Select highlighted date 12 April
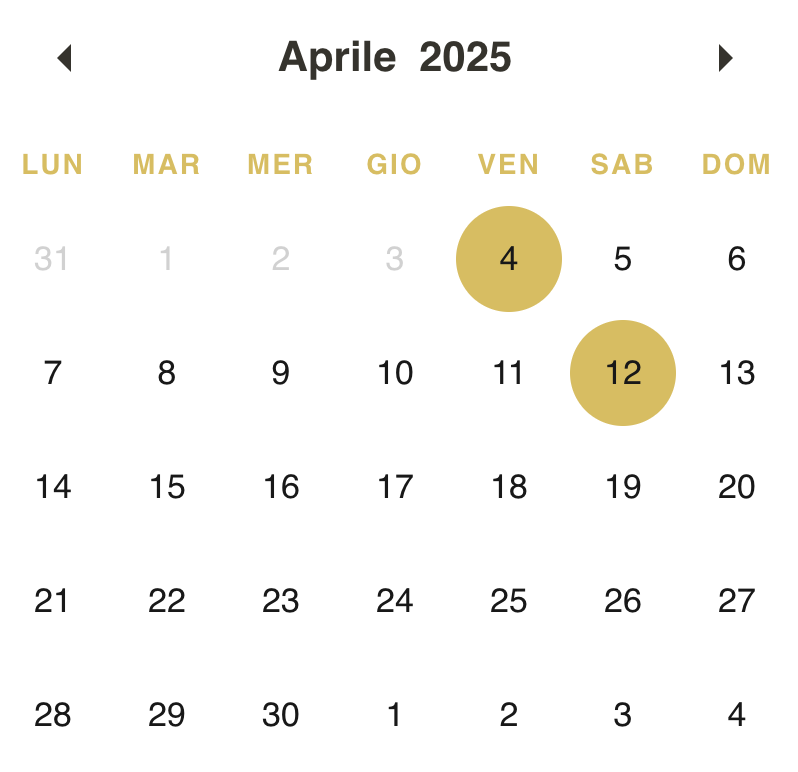 point(623,373)
